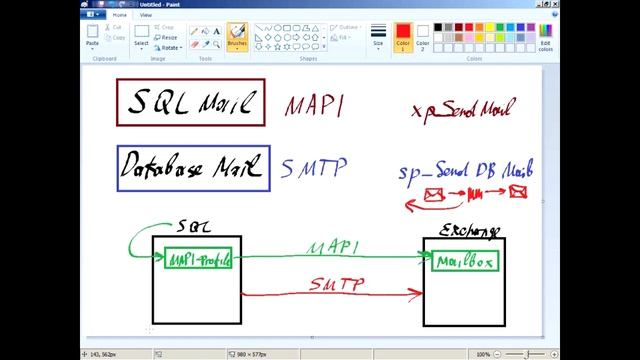Click the zoom slider handle
640x360 pixels.
coord(527,354)
